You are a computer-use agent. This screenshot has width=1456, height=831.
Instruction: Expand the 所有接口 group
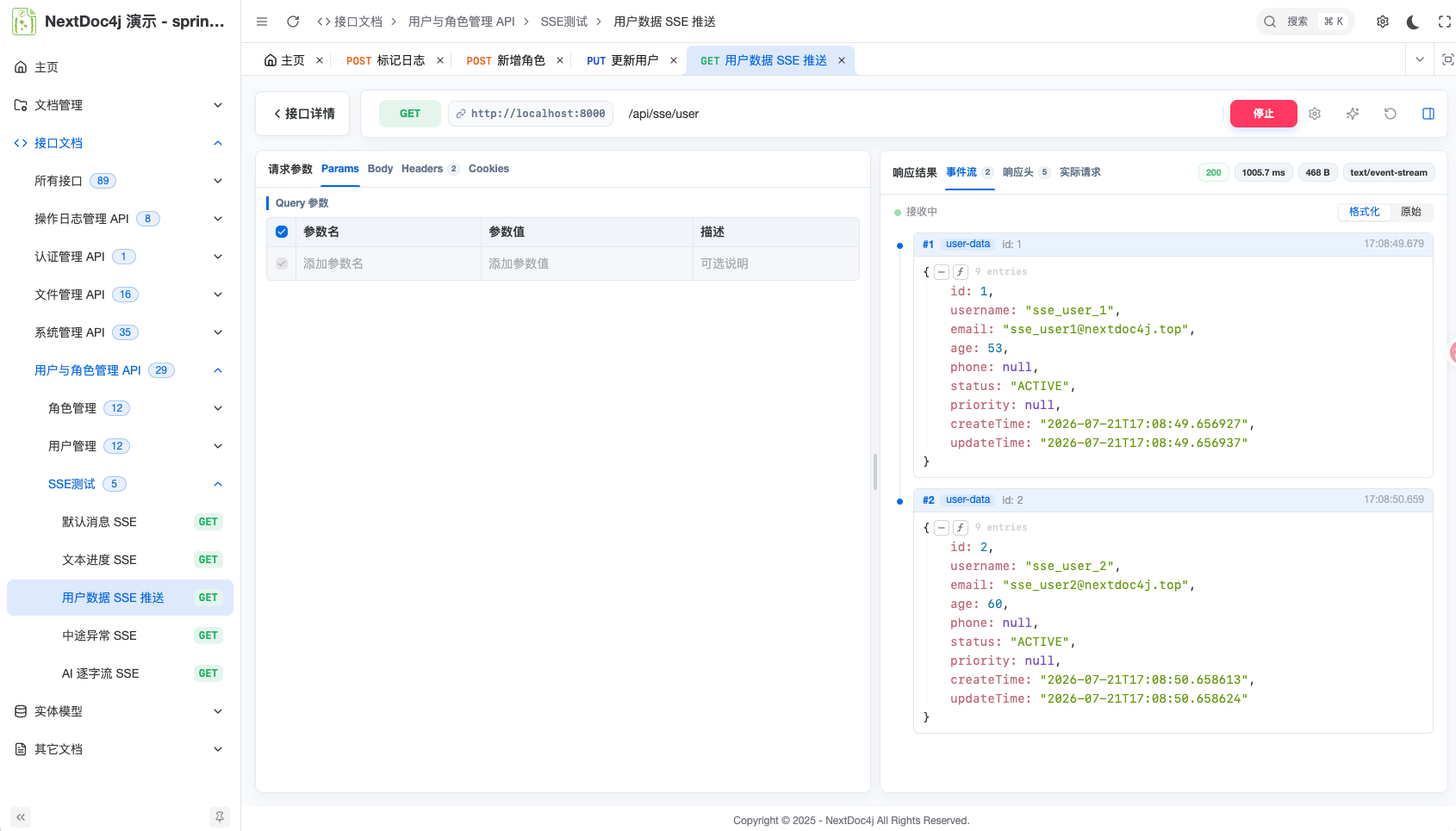pyautogui.click(x=120, y=181)
